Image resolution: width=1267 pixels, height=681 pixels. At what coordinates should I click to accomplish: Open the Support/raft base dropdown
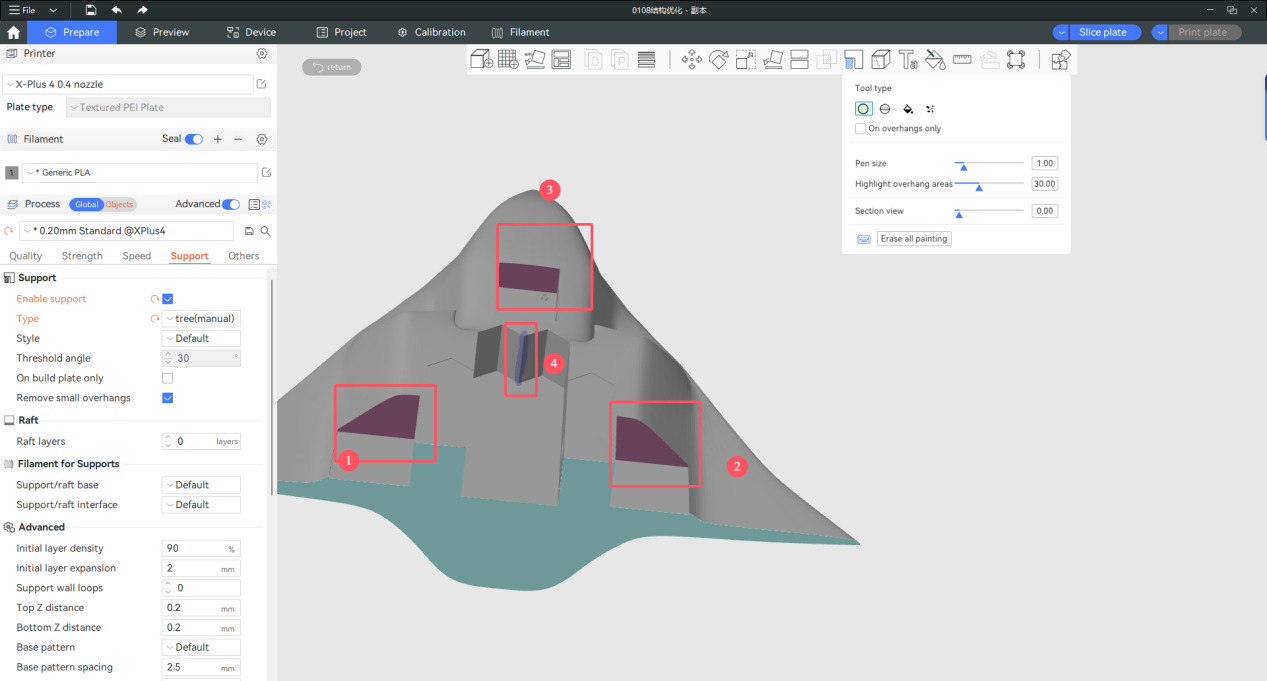click(x=200, y=484)
